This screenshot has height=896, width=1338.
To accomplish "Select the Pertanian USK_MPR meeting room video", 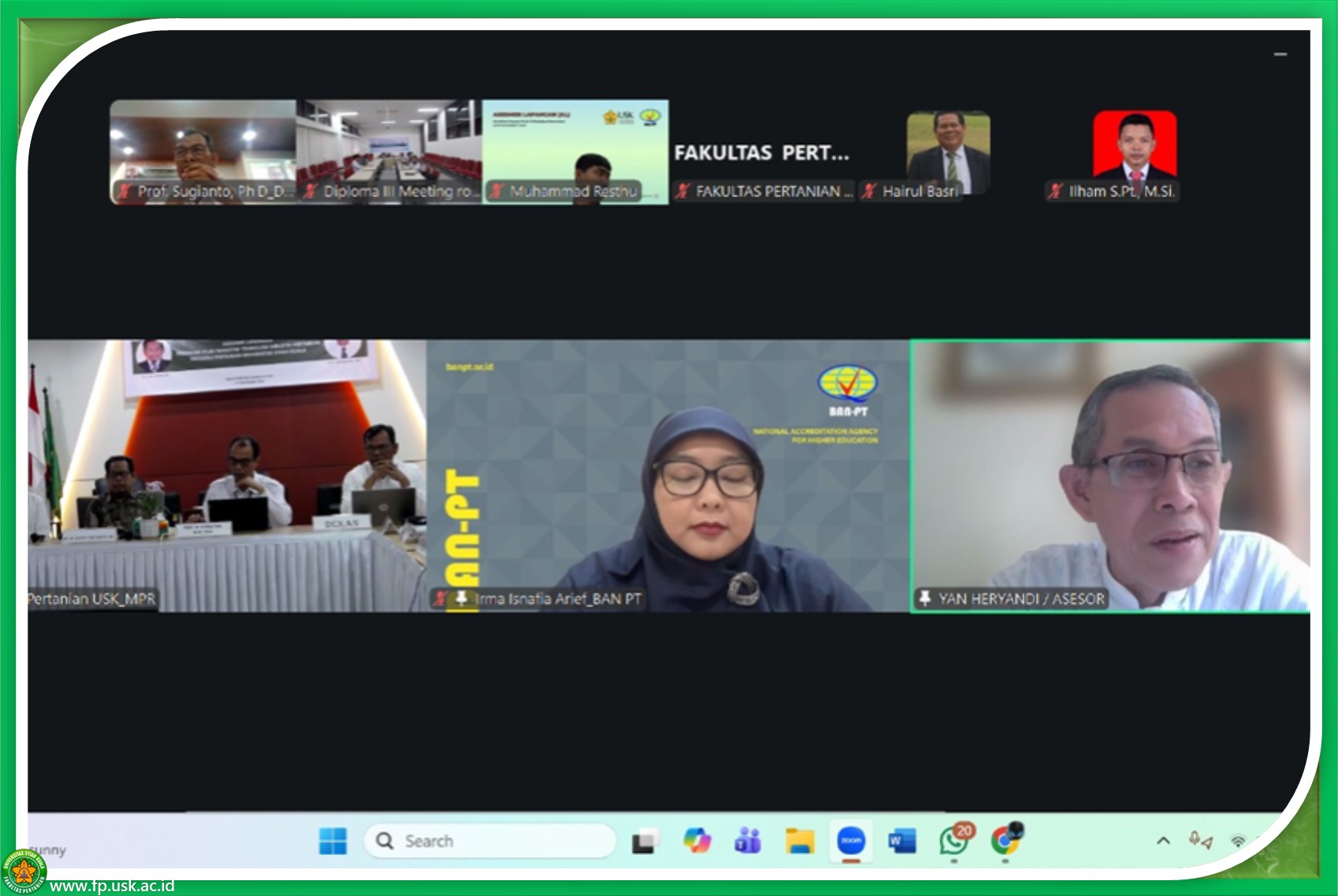I will tap(227, 476).
